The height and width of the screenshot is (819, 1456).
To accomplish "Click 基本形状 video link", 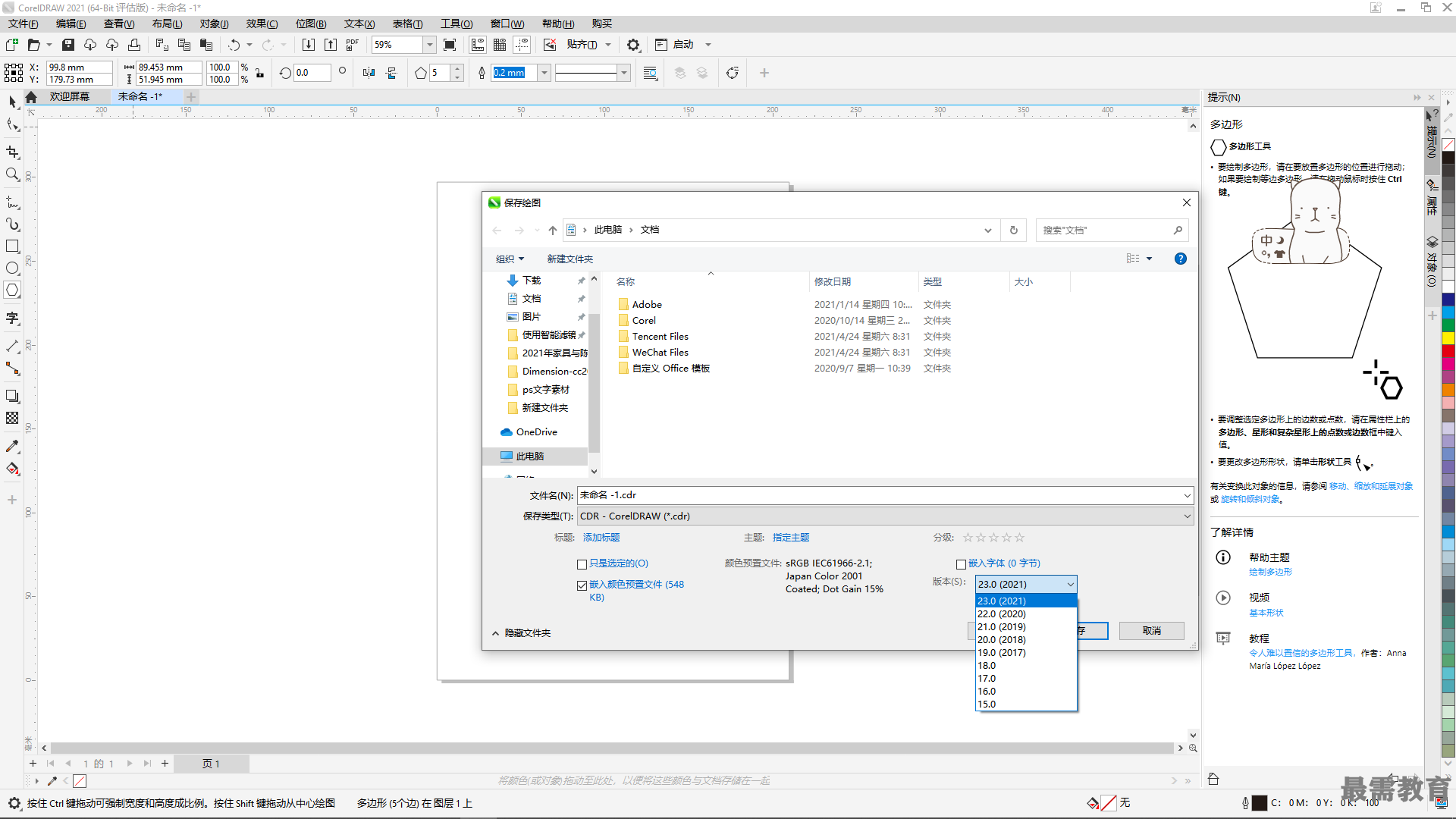I will tap(1266, 613).
